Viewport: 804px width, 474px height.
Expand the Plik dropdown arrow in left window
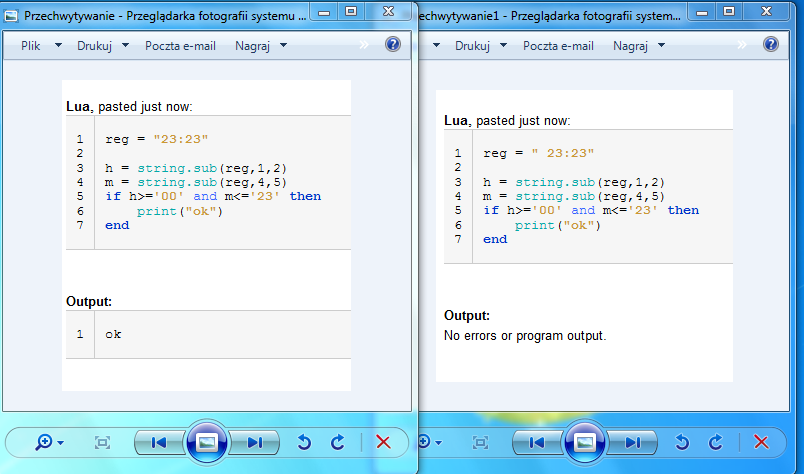coord(58,45)
